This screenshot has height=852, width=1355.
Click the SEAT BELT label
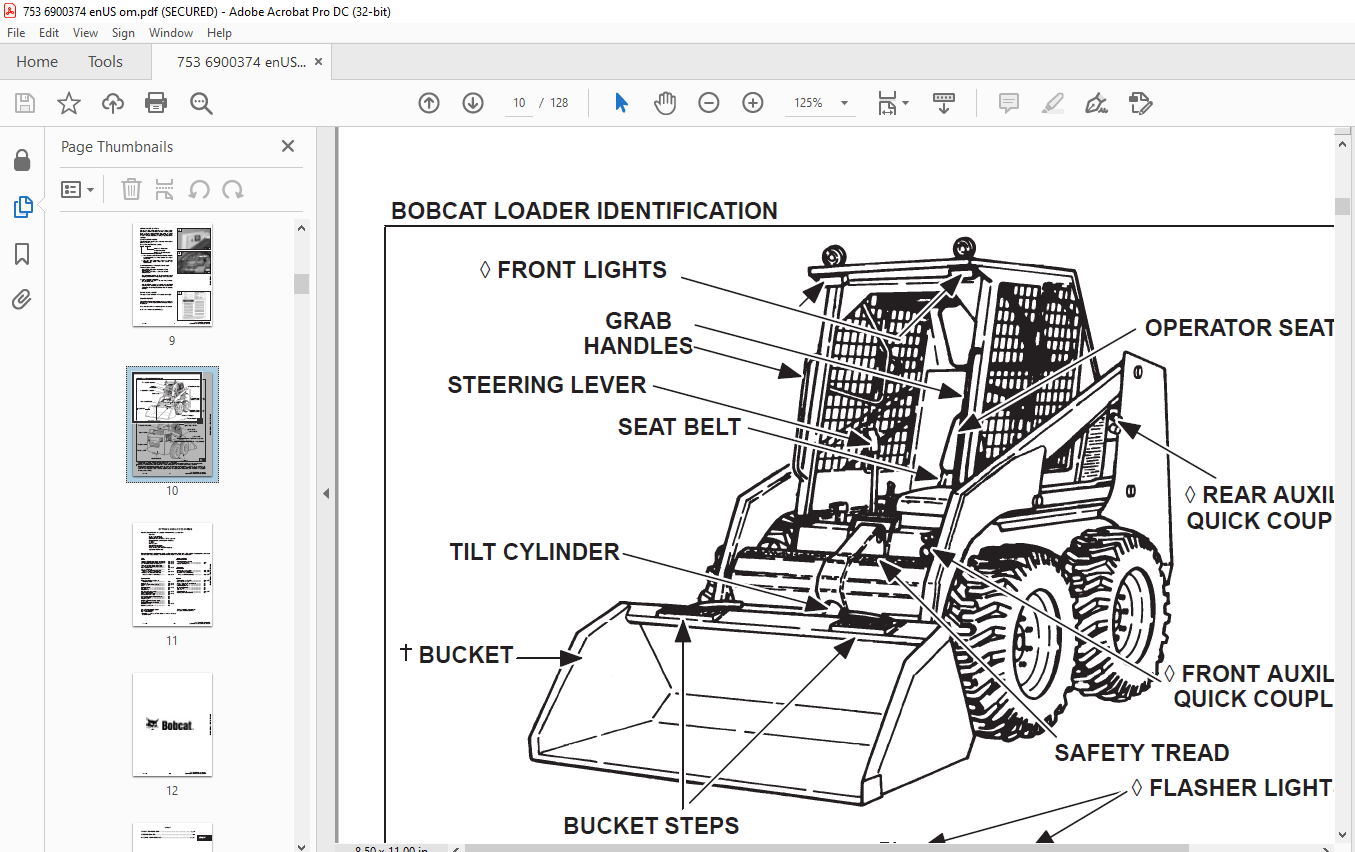point(679,427)
